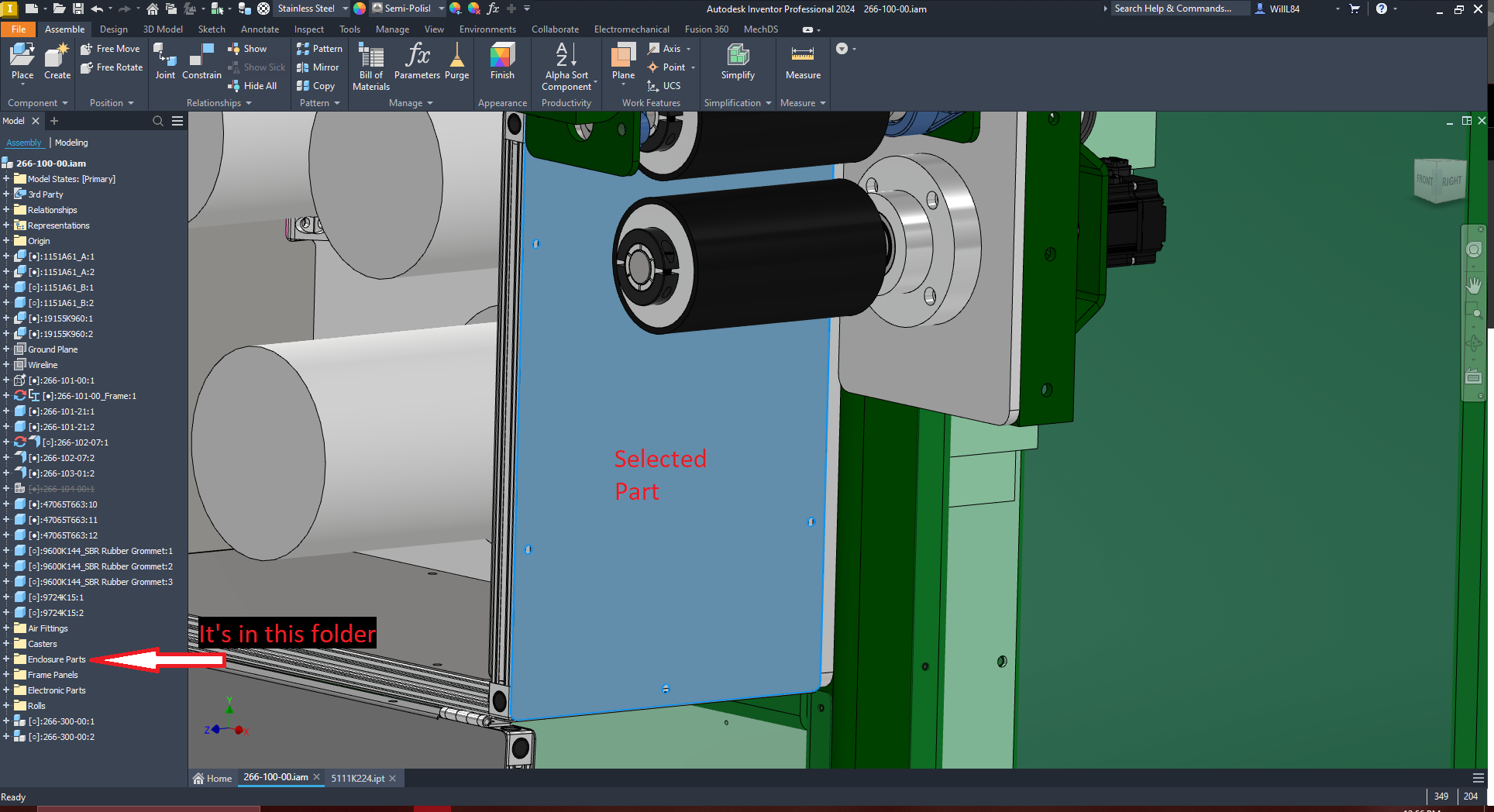Run the Purge tool
Viewport: 1494px width, 812px height.
(457, 62)
